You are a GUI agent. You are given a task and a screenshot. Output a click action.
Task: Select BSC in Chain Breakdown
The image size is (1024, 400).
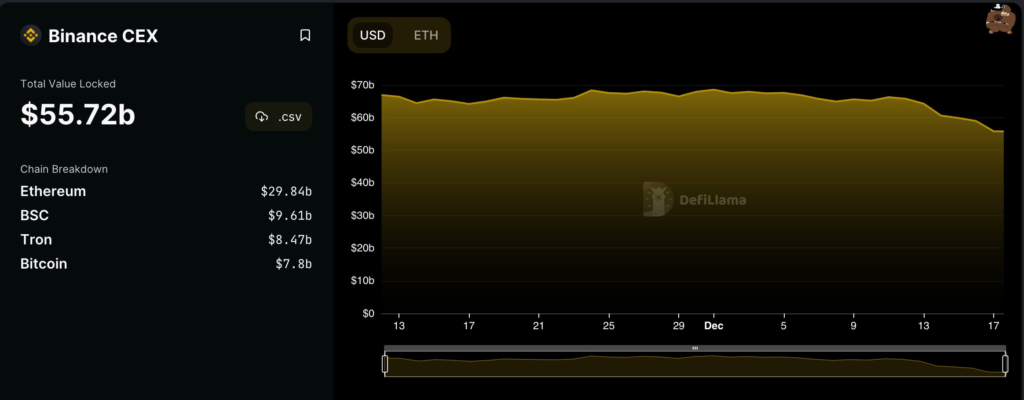[34, 215]
